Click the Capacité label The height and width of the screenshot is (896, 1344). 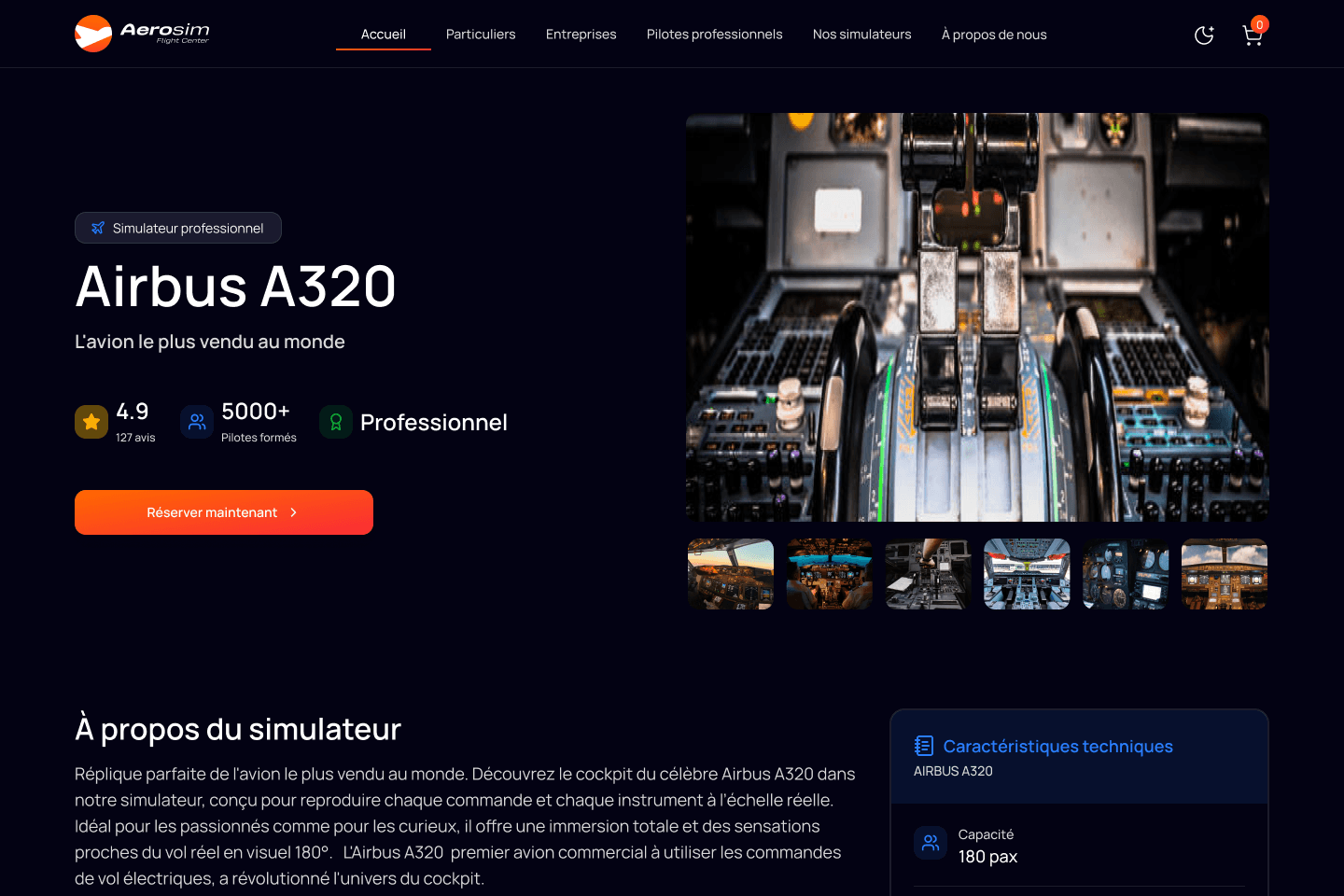point(986,834)
